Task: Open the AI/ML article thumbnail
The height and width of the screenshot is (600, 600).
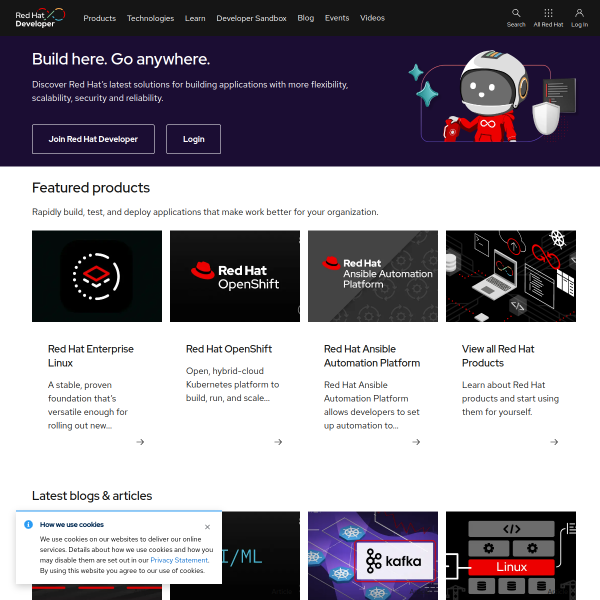Action: 261,556
